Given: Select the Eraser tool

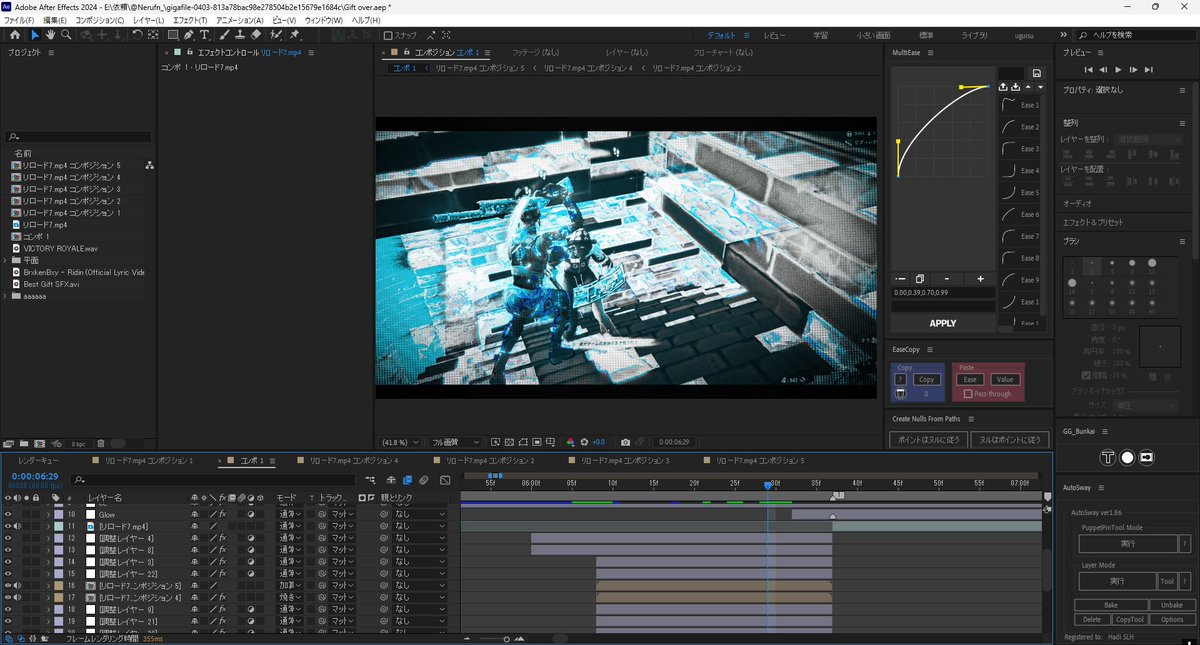Looking at the screenshot, I should coord(255,35).
